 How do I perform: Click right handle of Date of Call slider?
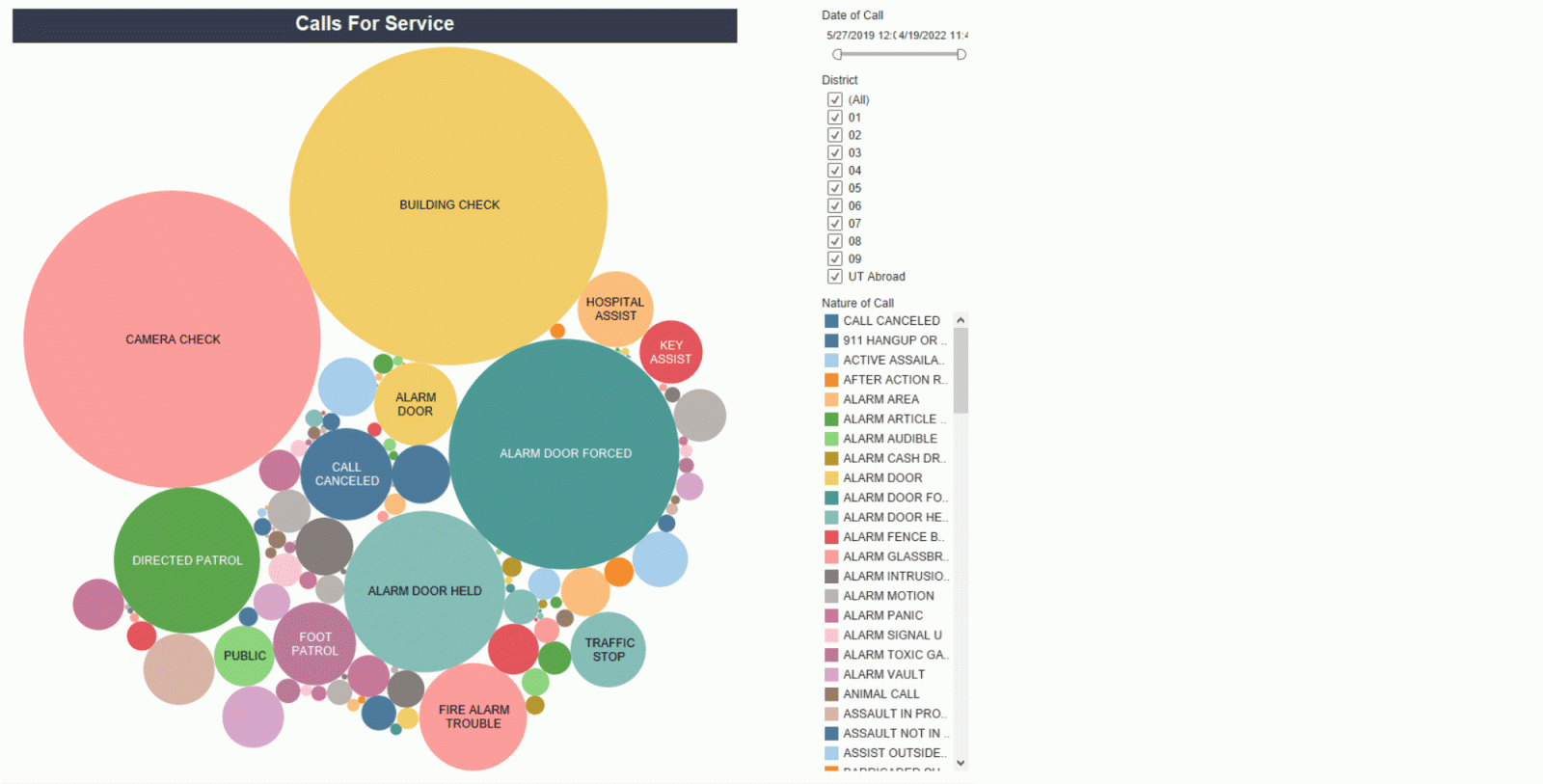[x=961, y=54]
